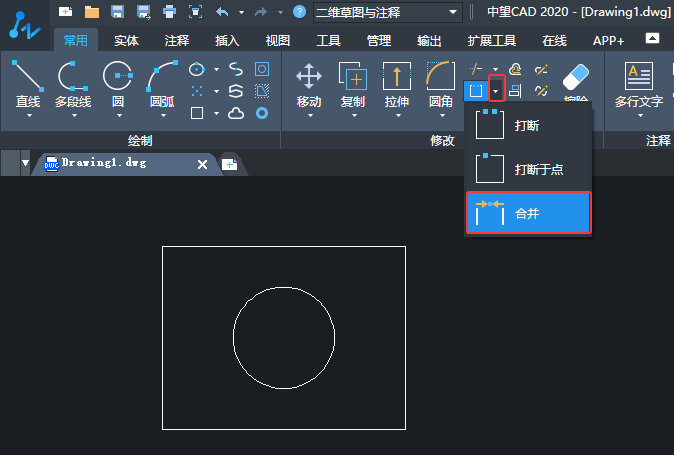Select the 多行文字 multiline text tool
Image resolution: width=674 pixels, height=455 pixels.
[x=639, y=84]
